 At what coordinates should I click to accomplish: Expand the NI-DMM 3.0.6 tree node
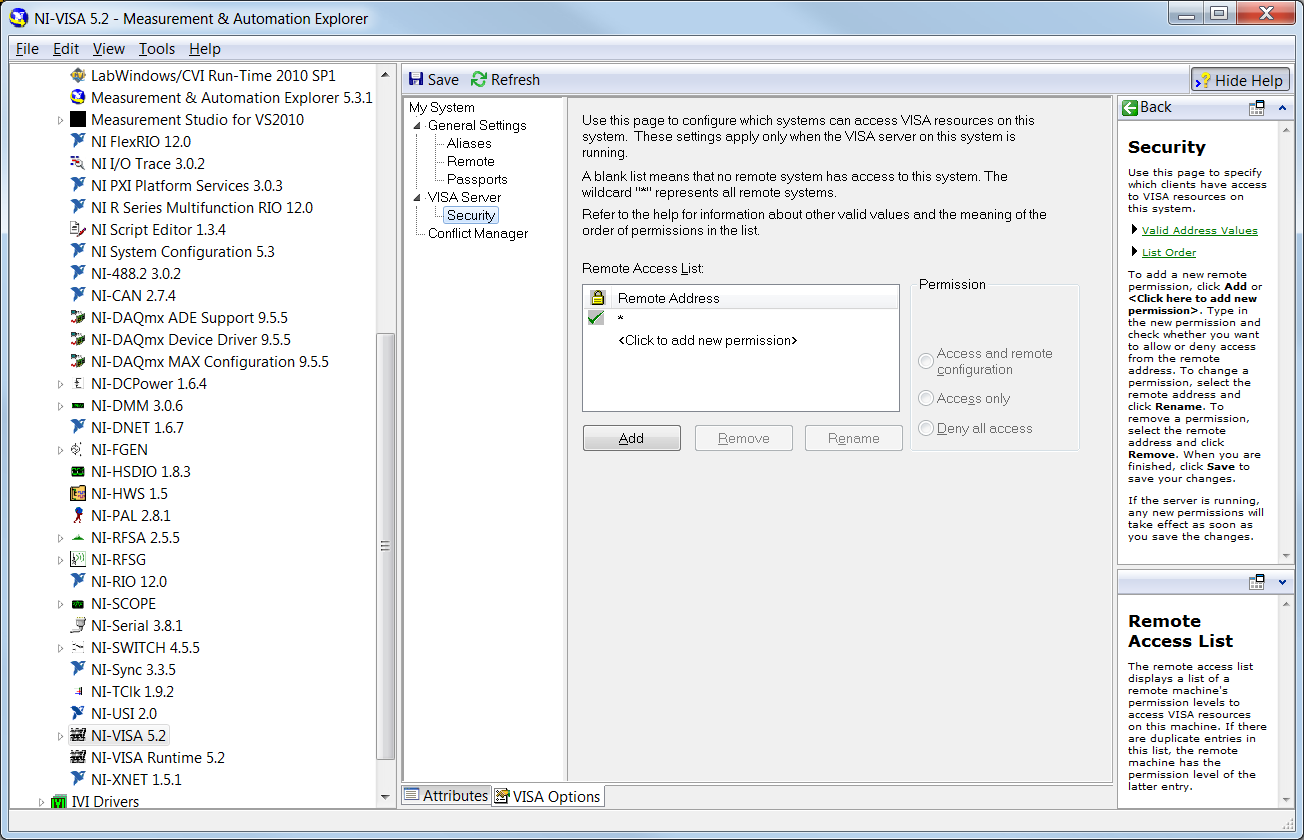point(60,406)
